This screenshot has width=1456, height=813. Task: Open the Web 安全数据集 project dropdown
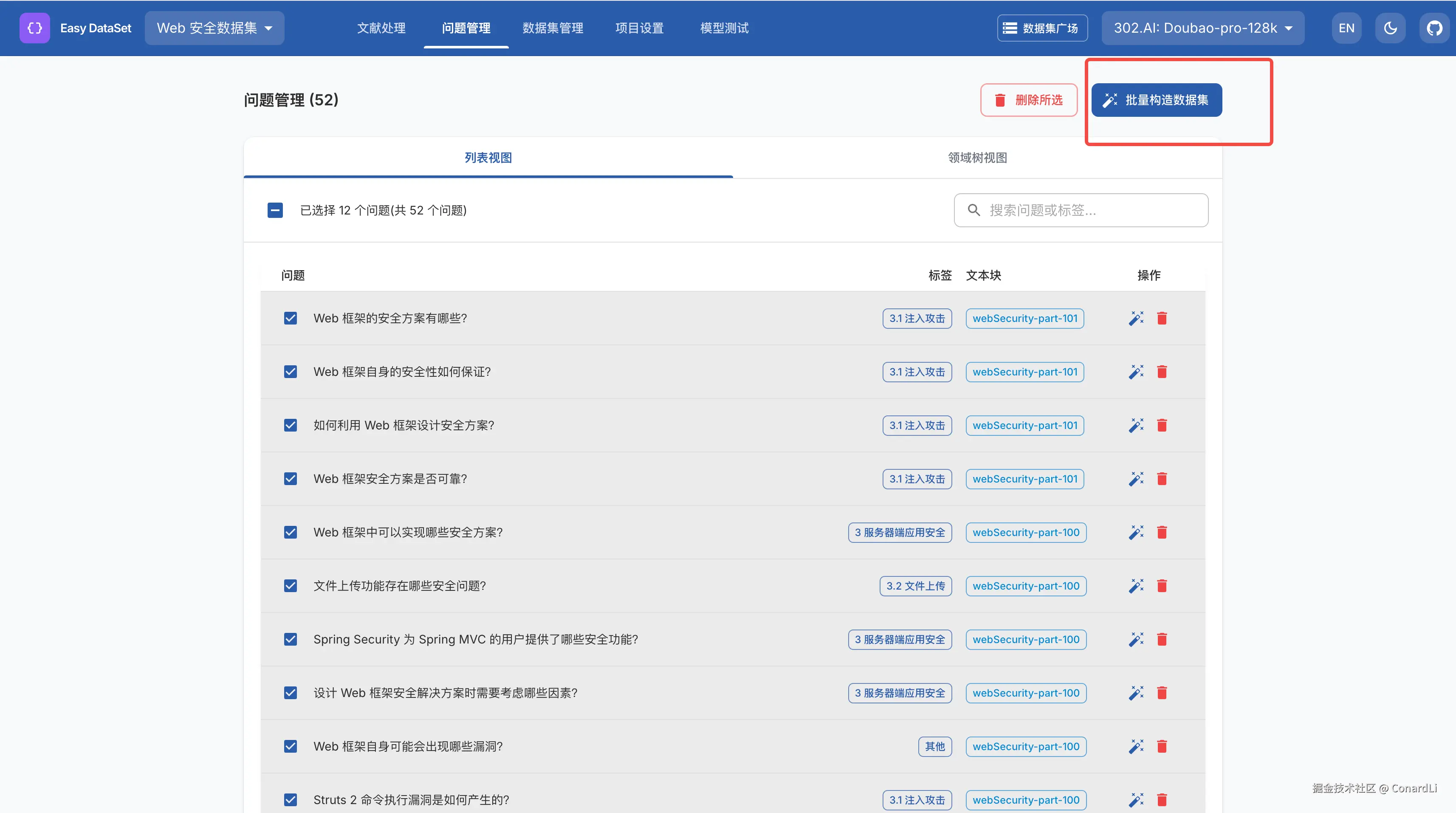tap(214, 28)
